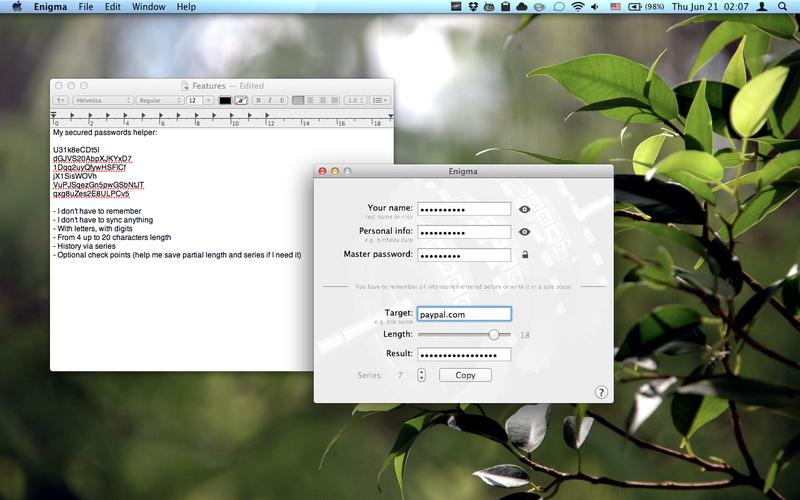This screenshot has height=500, width=800.
Task: Click the Copy button
Action: [x=465, y=375]
